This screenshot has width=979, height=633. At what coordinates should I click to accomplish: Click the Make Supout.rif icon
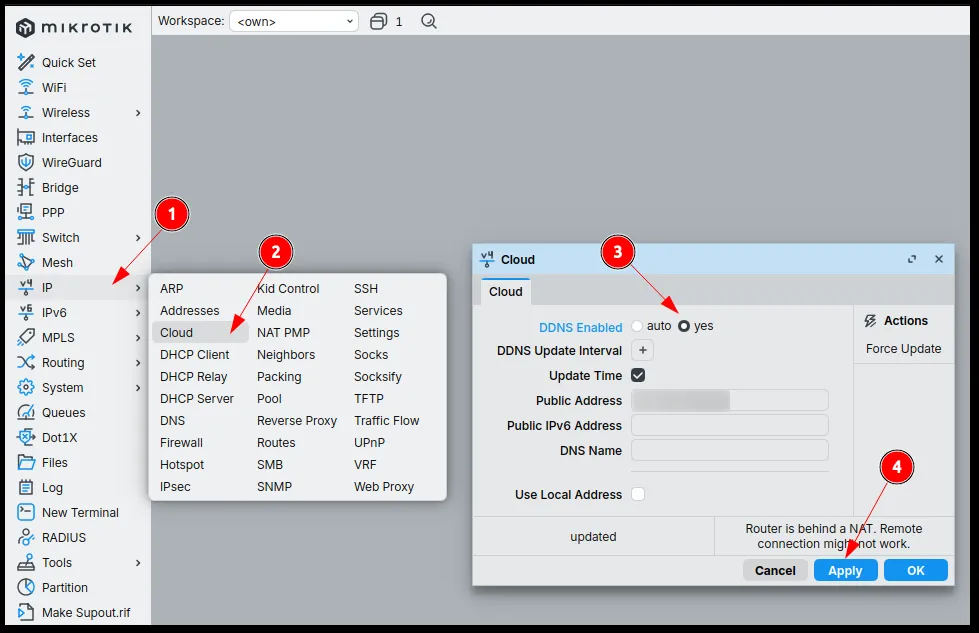tap(26, 612)
